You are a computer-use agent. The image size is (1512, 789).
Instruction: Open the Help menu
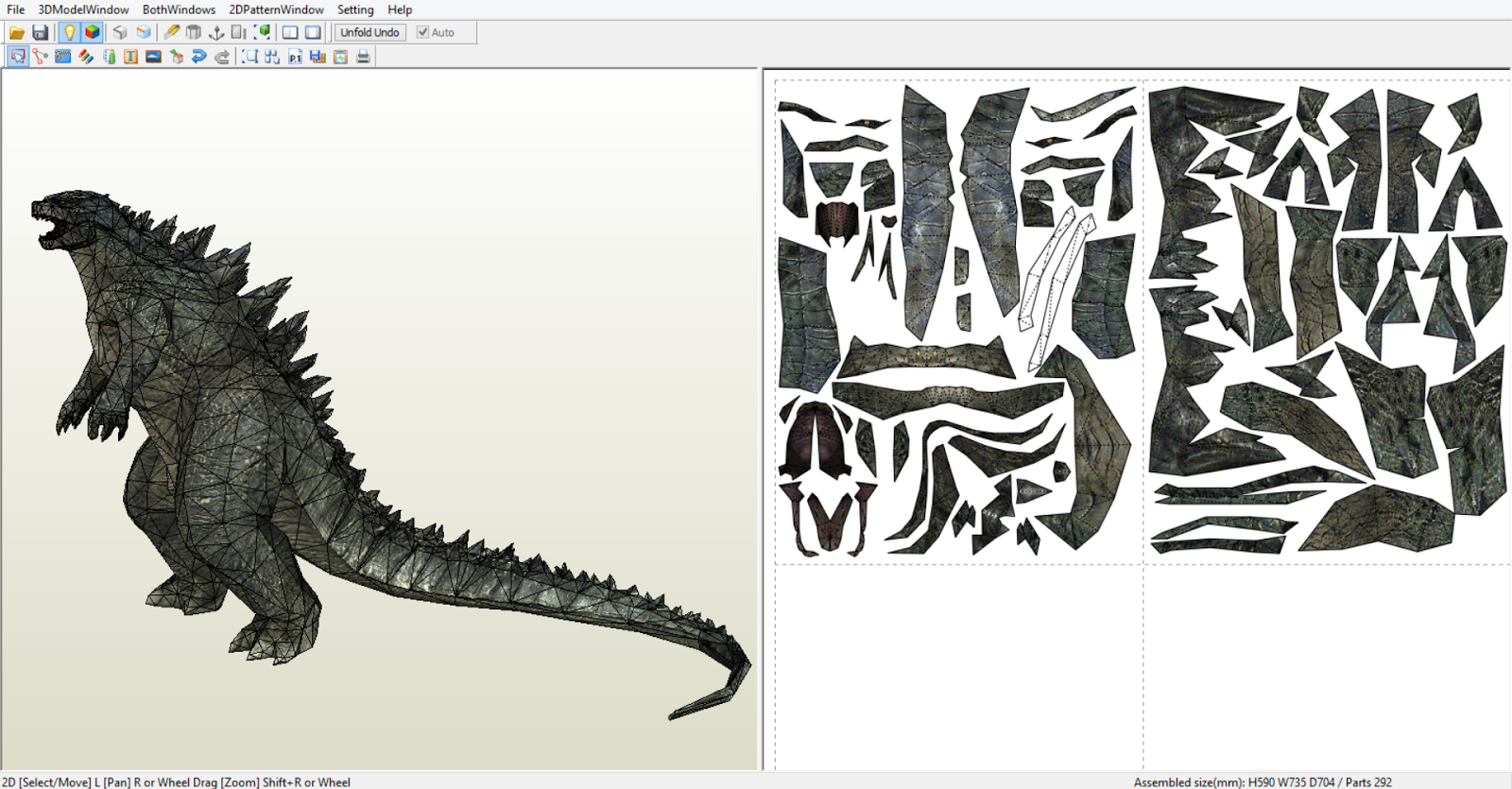400,9
